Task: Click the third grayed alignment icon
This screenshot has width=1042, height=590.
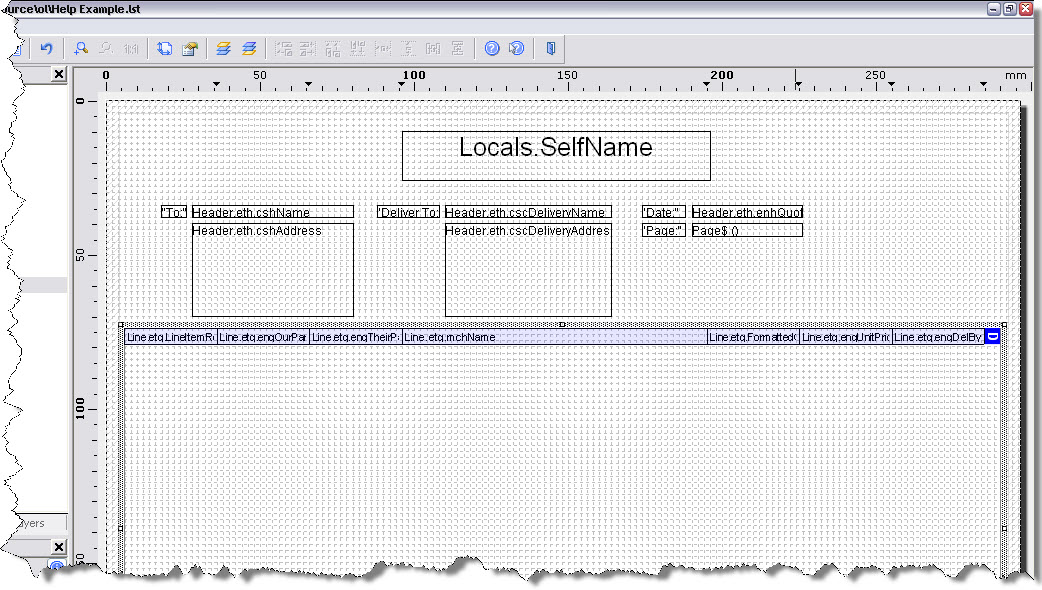Action: [x=333, y=49]
